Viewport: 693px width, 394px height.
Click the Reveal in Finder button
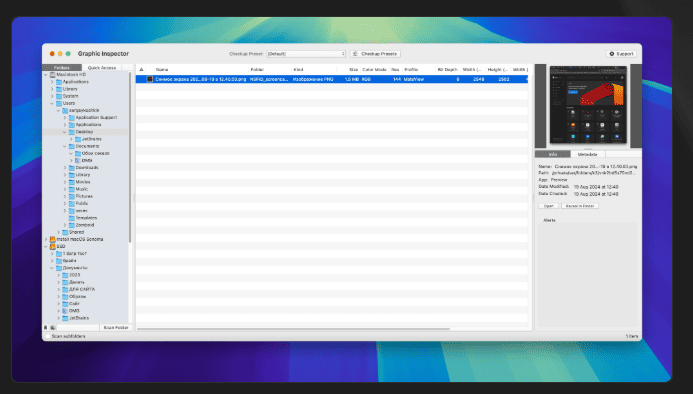[x=580, y=206]
